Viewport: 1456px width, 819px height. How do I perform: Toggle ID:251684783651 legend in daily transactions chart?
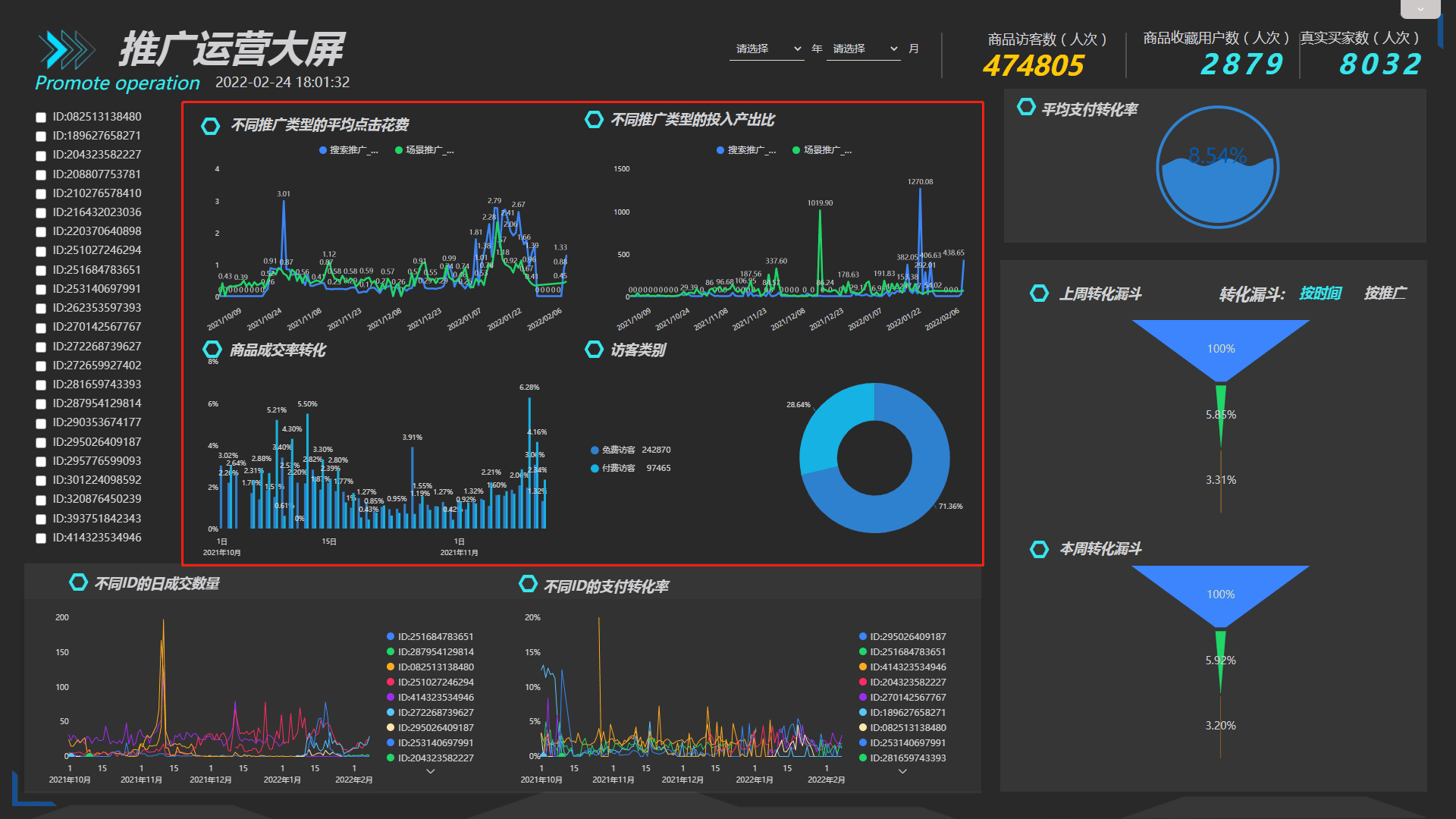pos(430,637)
